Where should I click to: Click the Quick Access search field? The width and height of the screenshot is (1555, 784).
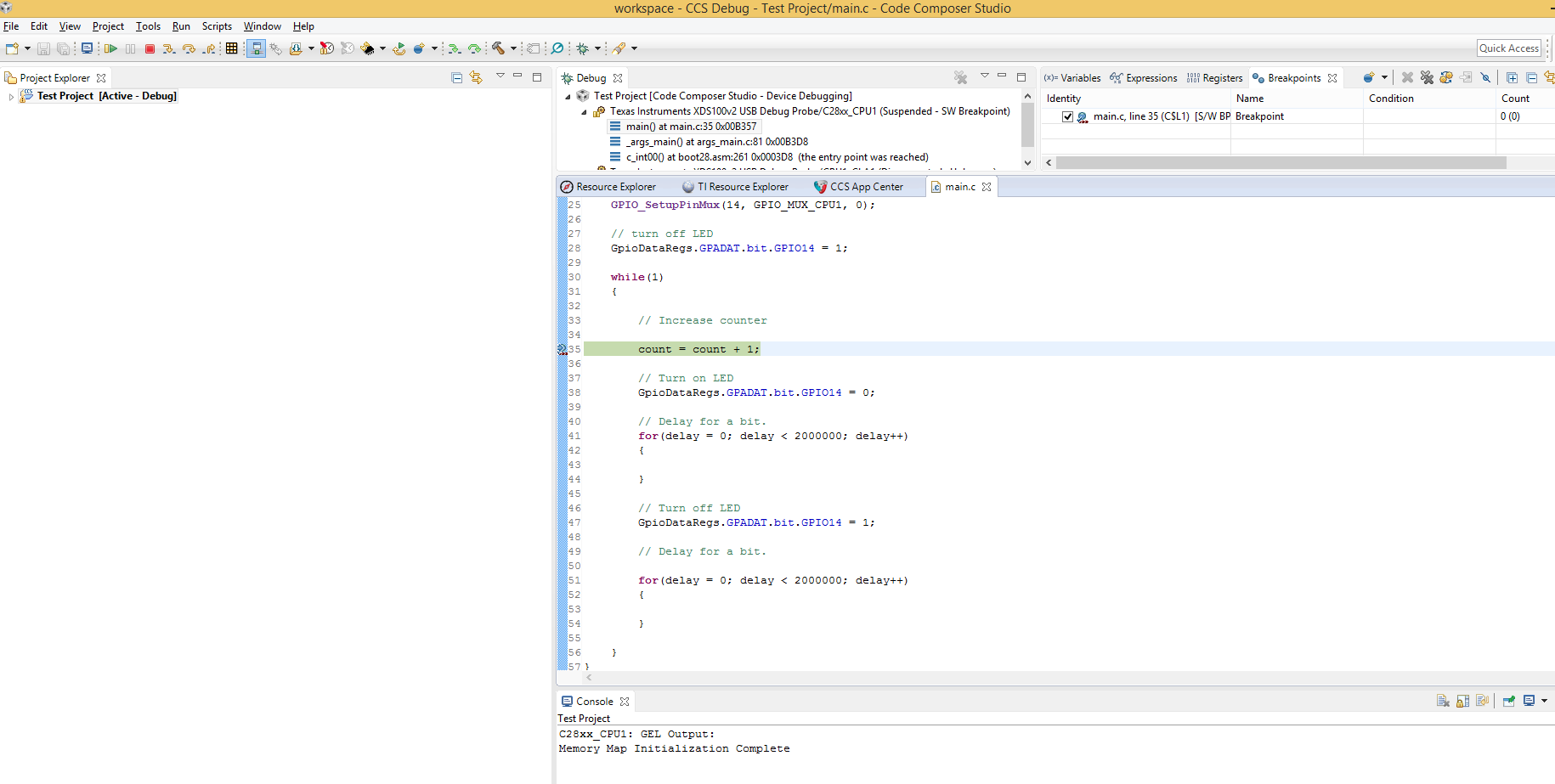pos(1508,48)
